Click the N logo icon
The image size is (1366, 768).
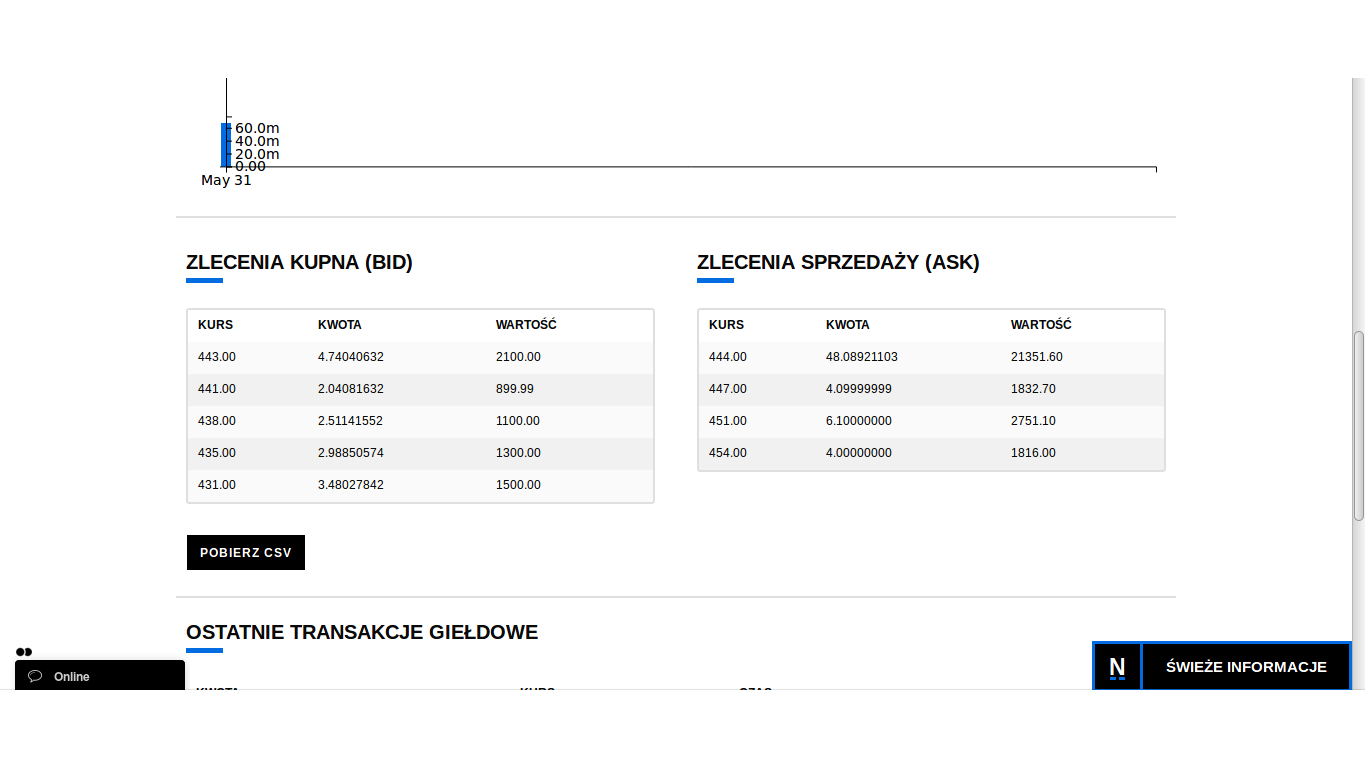1117,667
